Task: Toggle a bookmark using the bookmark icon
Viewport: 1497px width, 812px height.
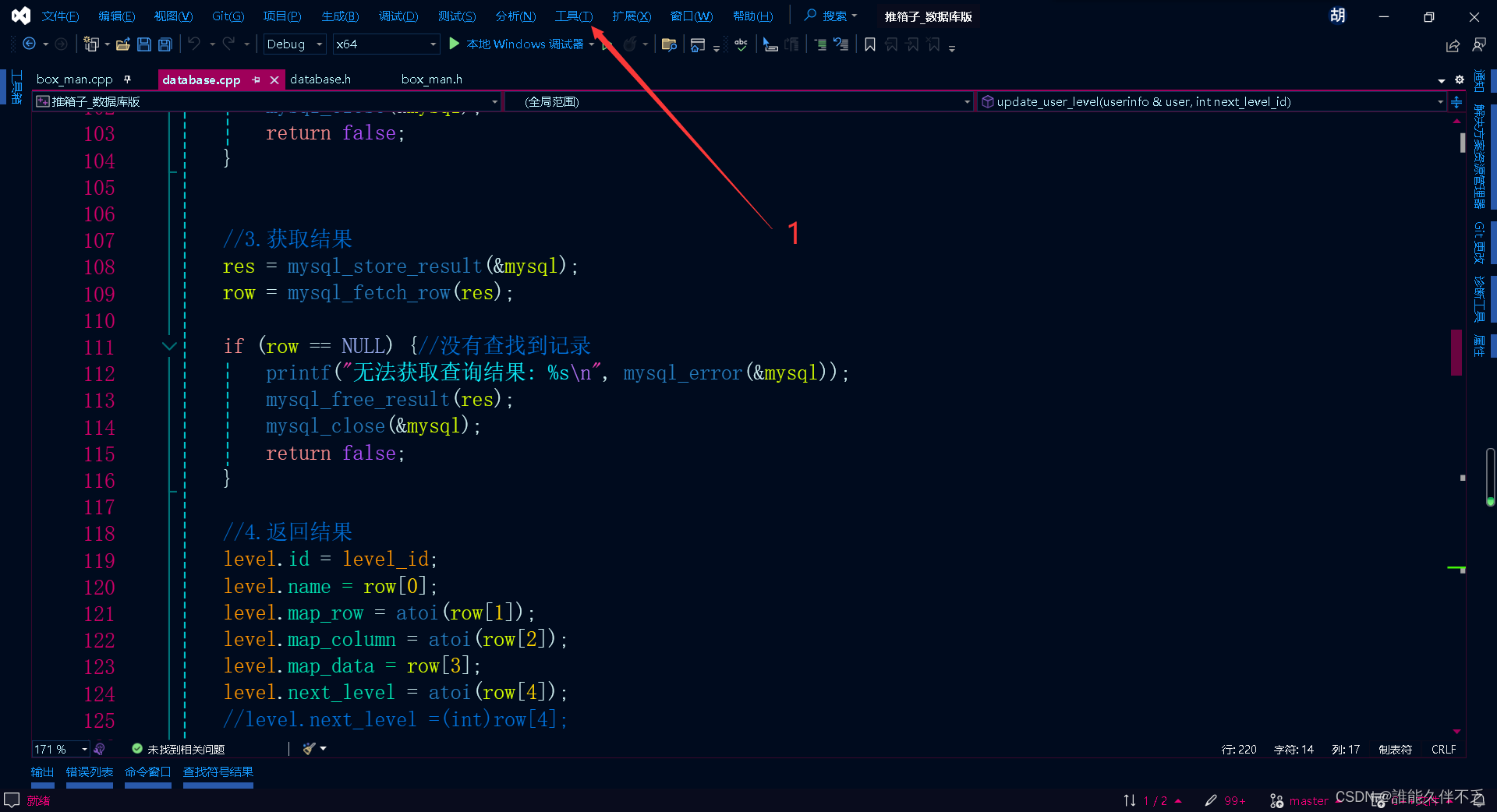Action: [x=870, y=44]
